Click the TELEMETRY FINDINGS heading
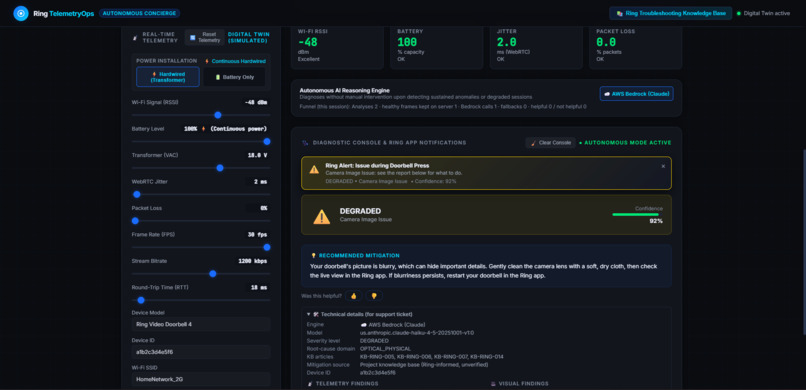 tap(347, 383)
